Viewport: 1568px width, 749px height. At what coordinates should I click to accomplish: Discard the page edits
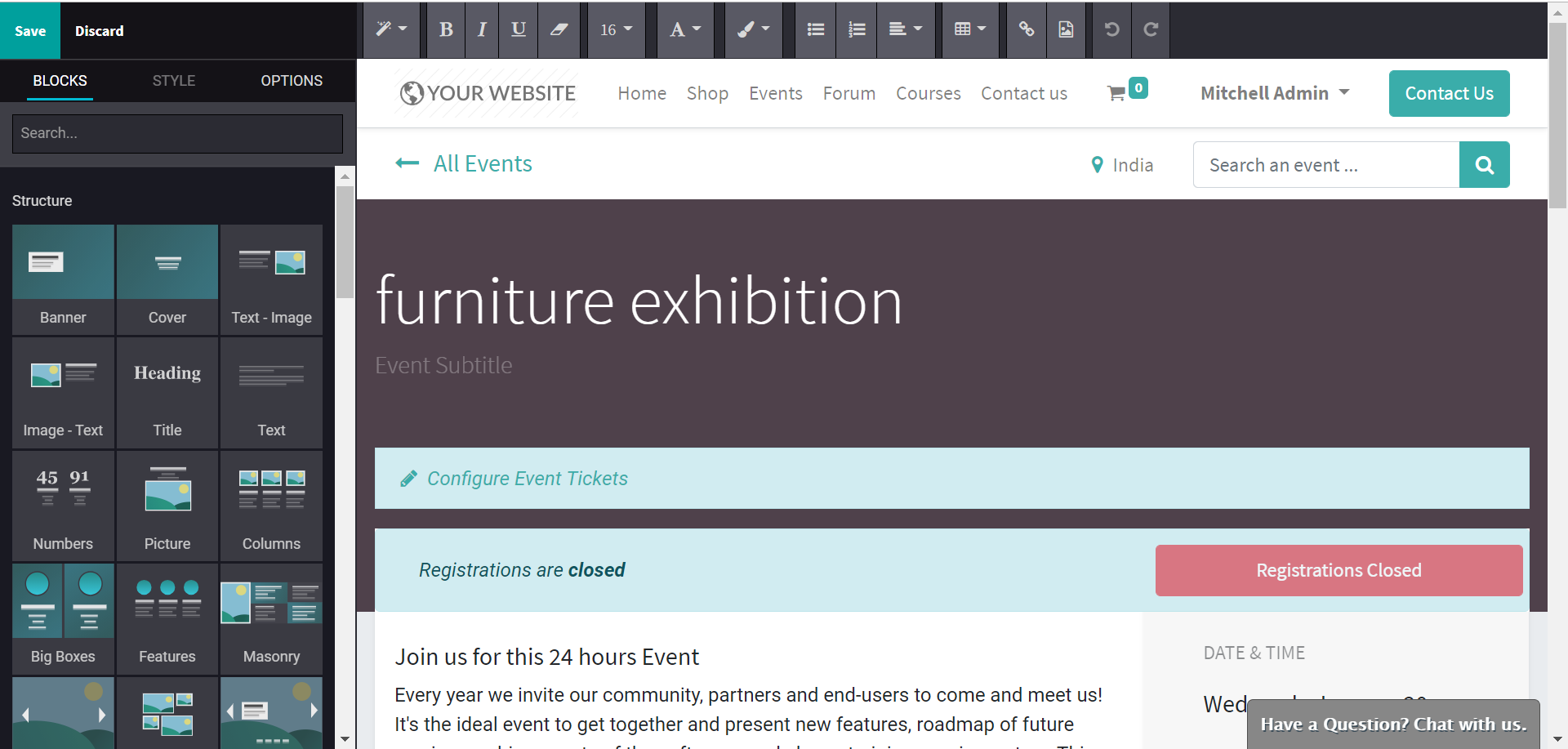coord(100,31)
